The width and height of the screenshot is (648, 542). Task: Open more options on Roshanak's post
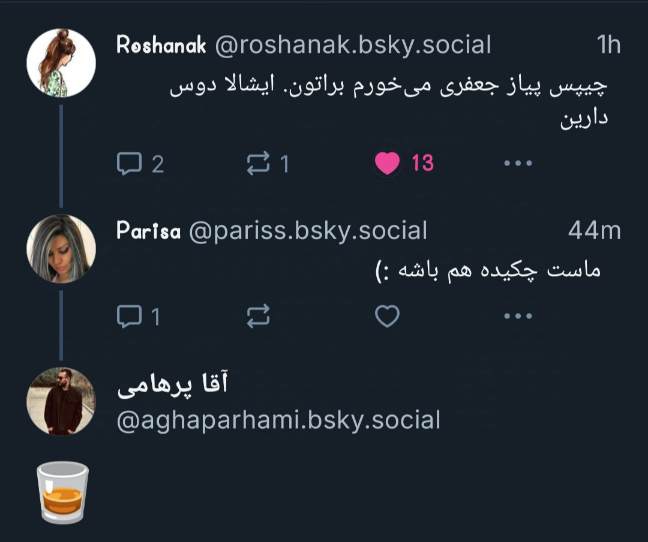coord(517,163)
